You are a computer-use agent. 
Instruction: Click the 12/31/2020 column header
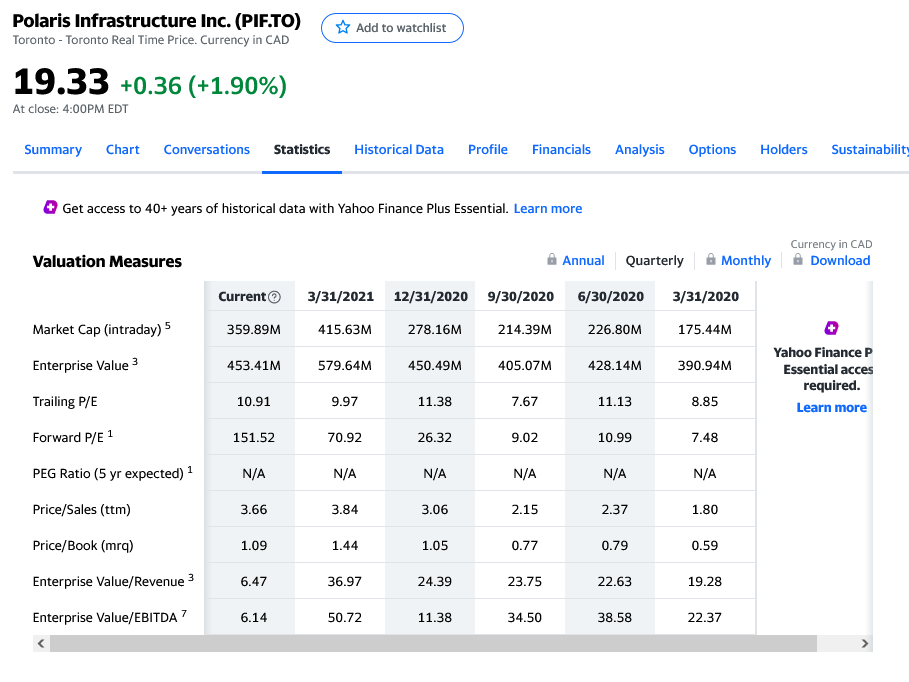[x=431, y=296]
